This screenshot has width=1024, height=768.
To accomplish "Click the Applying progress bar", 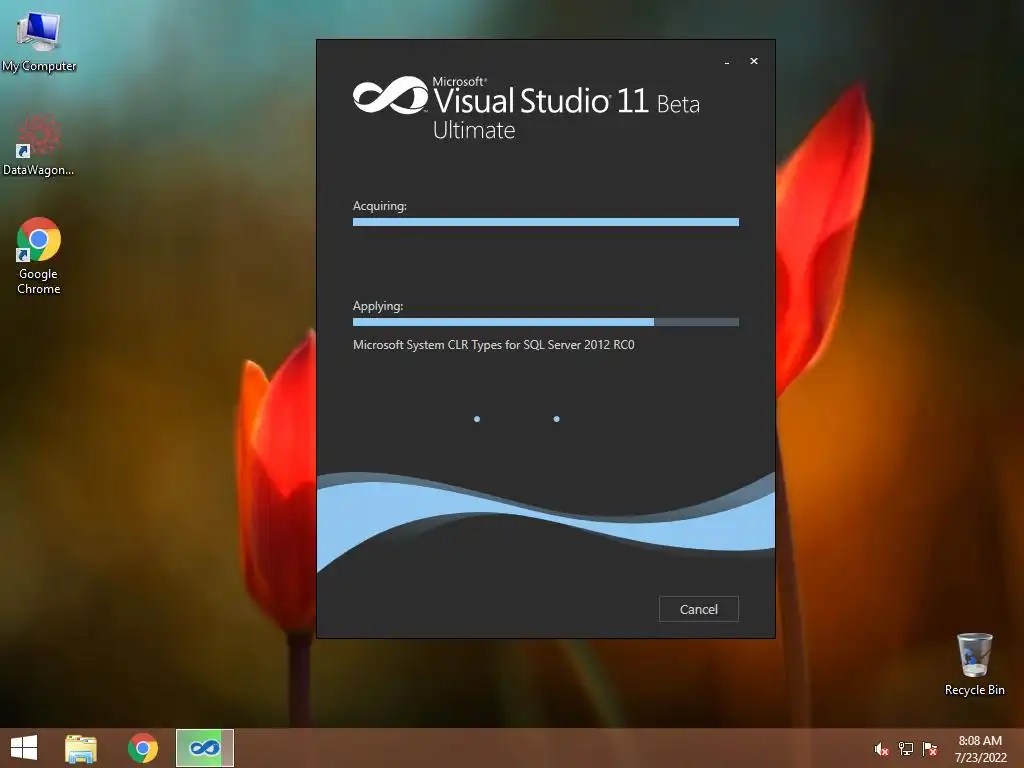I will coord(545,322).
